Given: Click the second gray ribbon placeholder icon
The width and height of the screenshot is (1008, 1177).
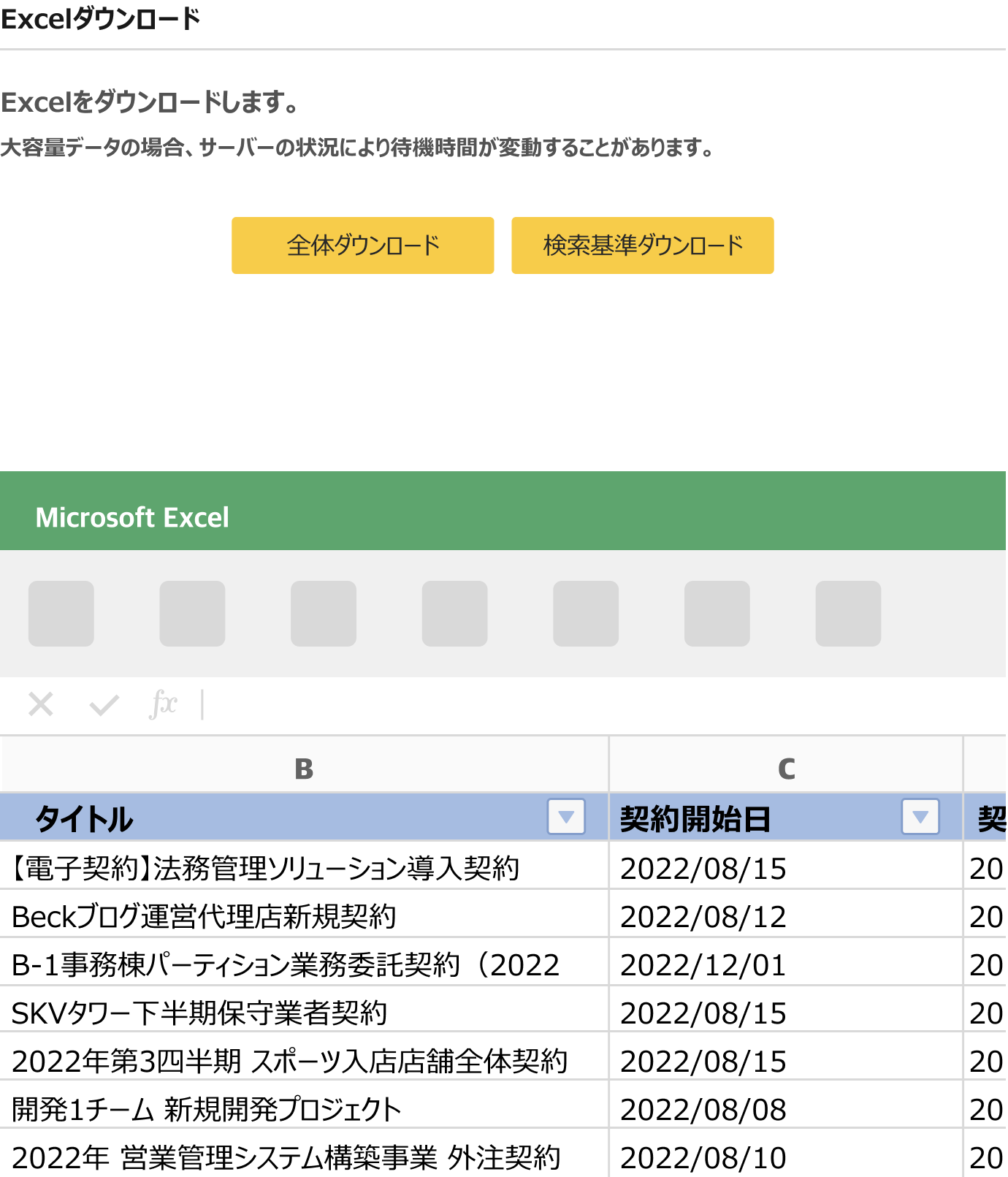Looking at the screenshot, I should pos(192,614).
